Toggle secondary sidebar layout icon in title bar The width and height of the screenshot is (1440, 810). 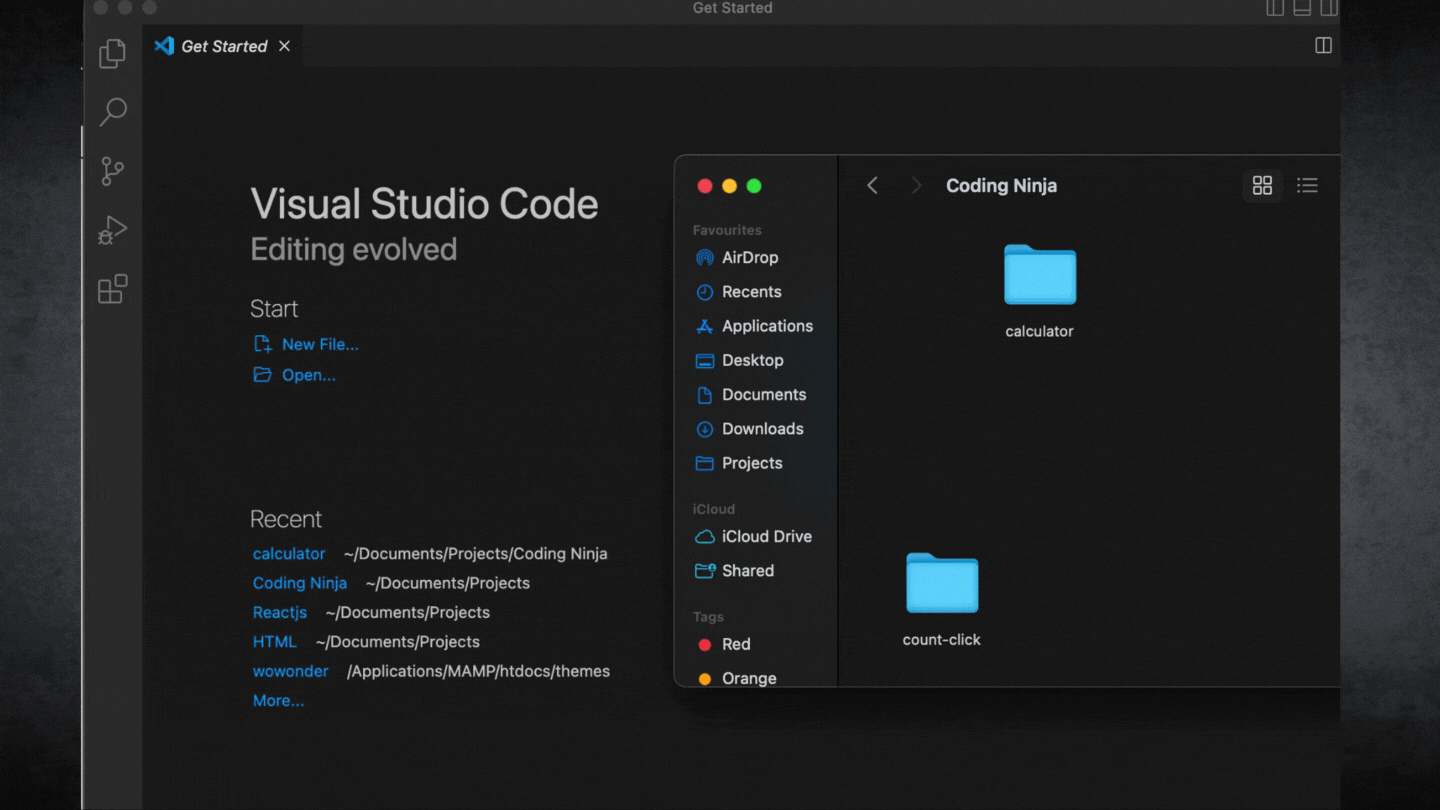tap(1329, 8)
